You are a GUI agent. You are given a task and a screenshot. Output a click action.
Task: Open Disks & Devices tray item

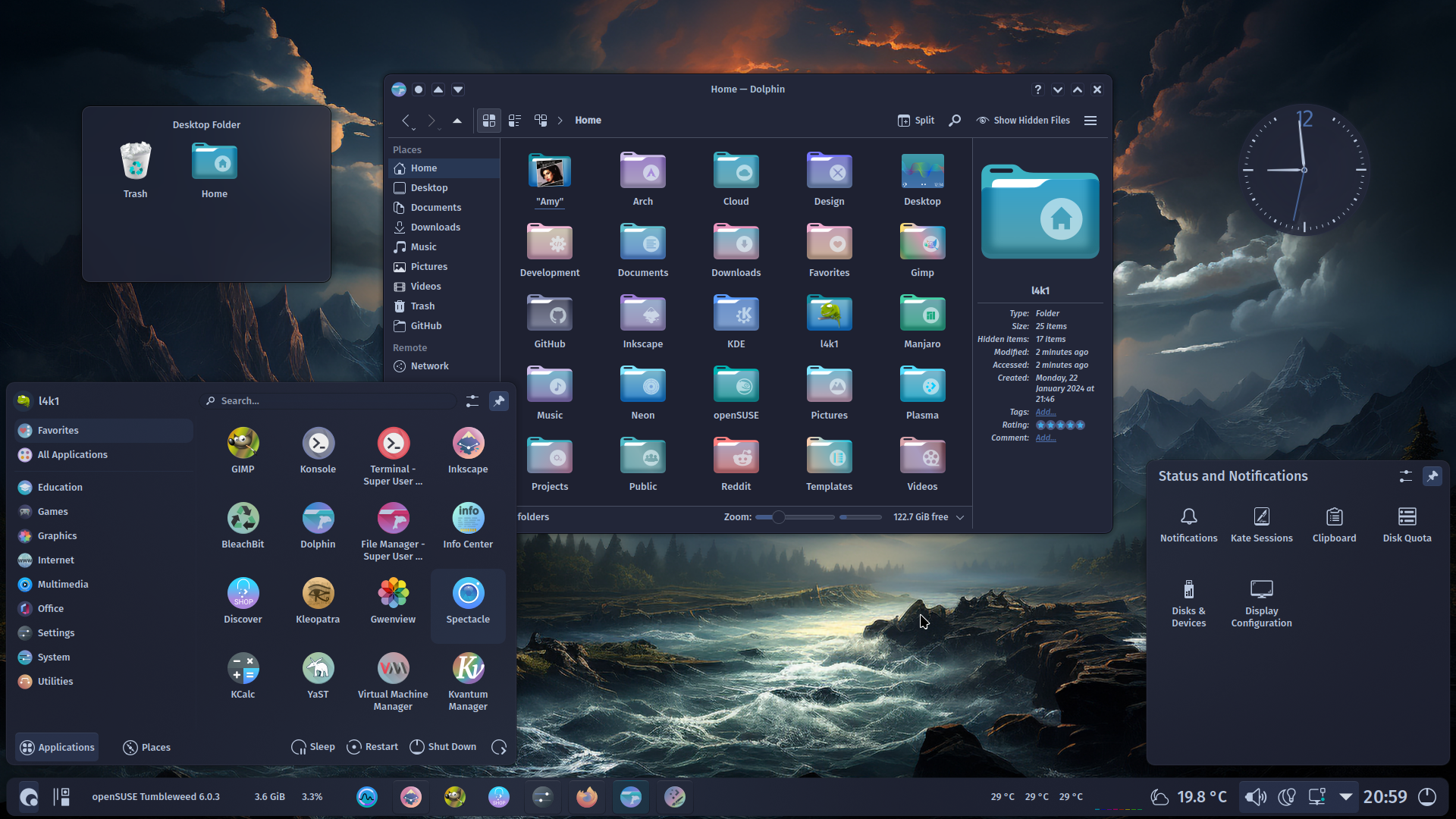pyautogui.click(x=1188, y=604)
